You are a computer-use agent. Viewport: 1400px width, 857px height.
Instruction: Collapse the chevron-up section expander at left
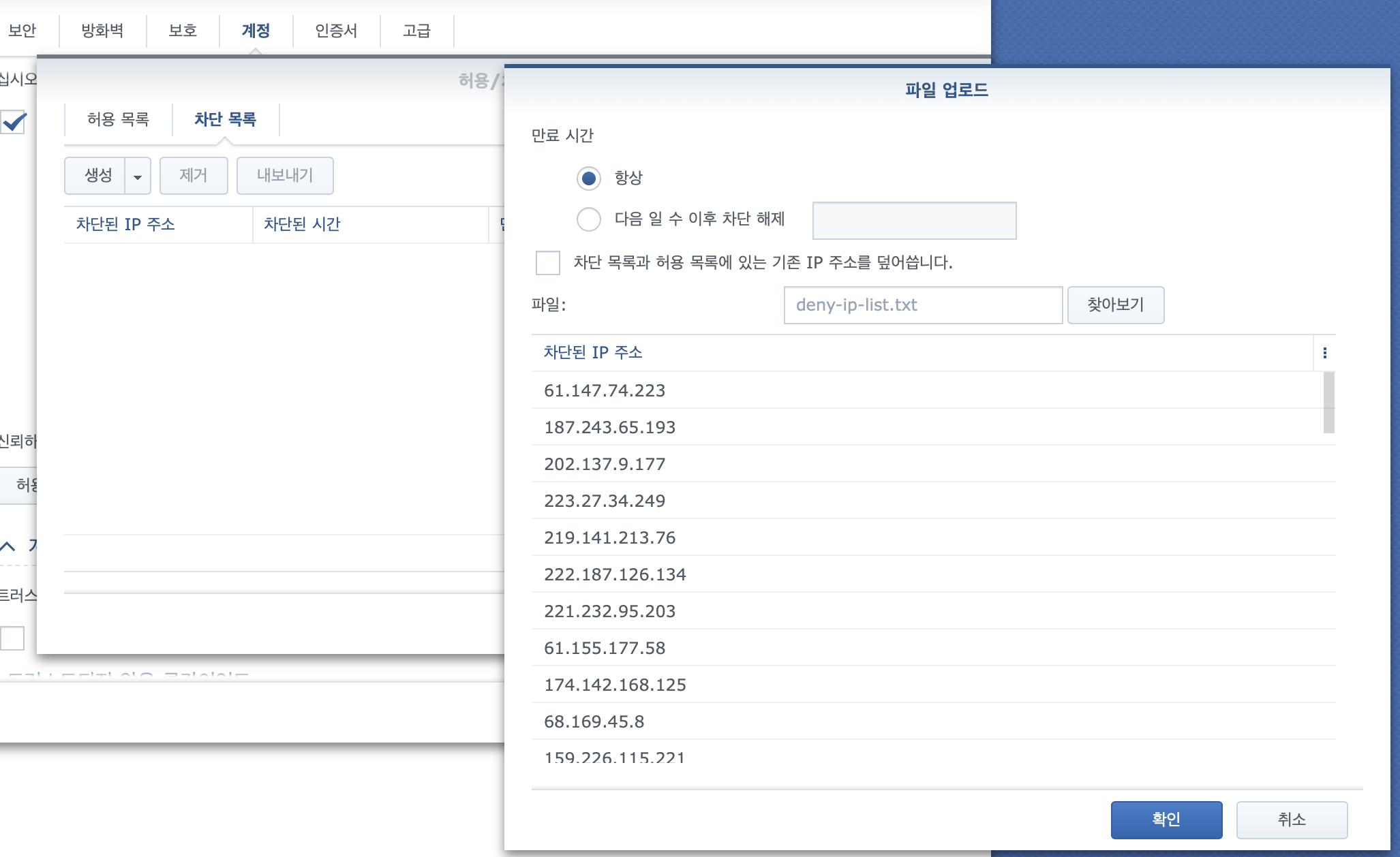[8, 546]
